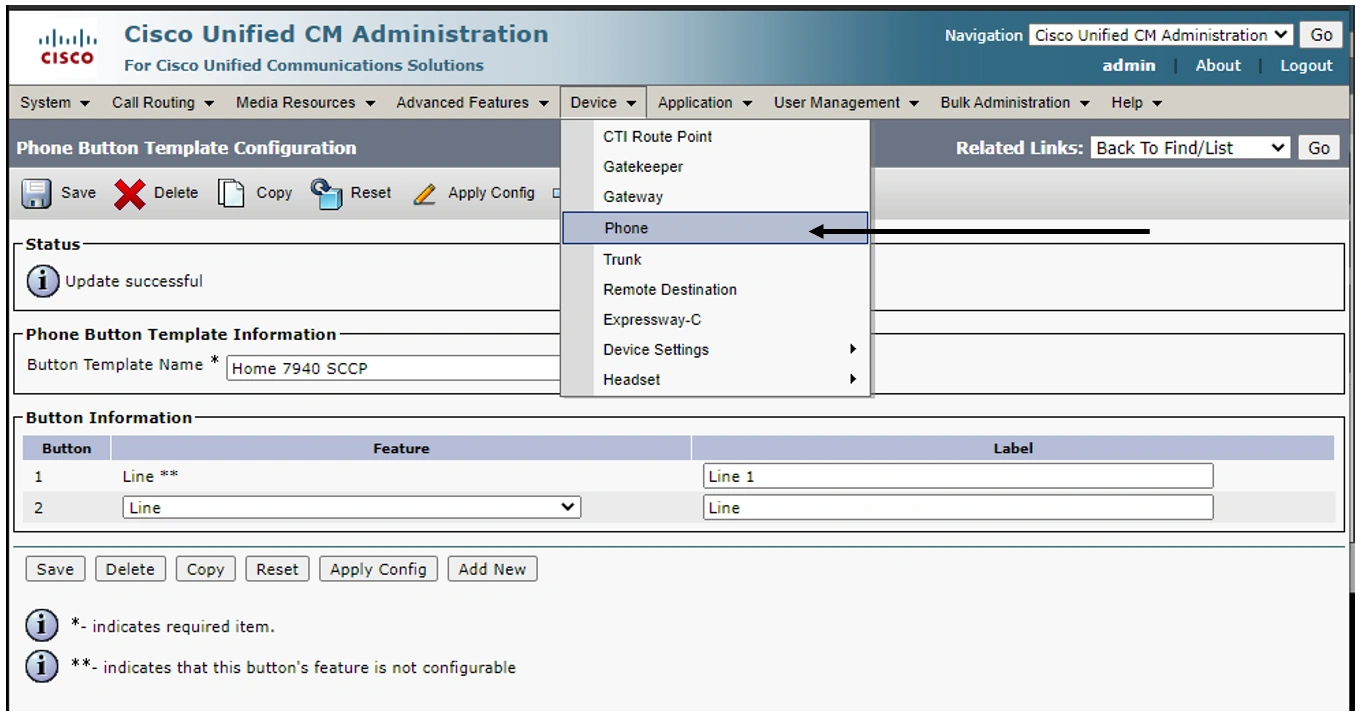Click the Line 1 label field

[958, 476]
